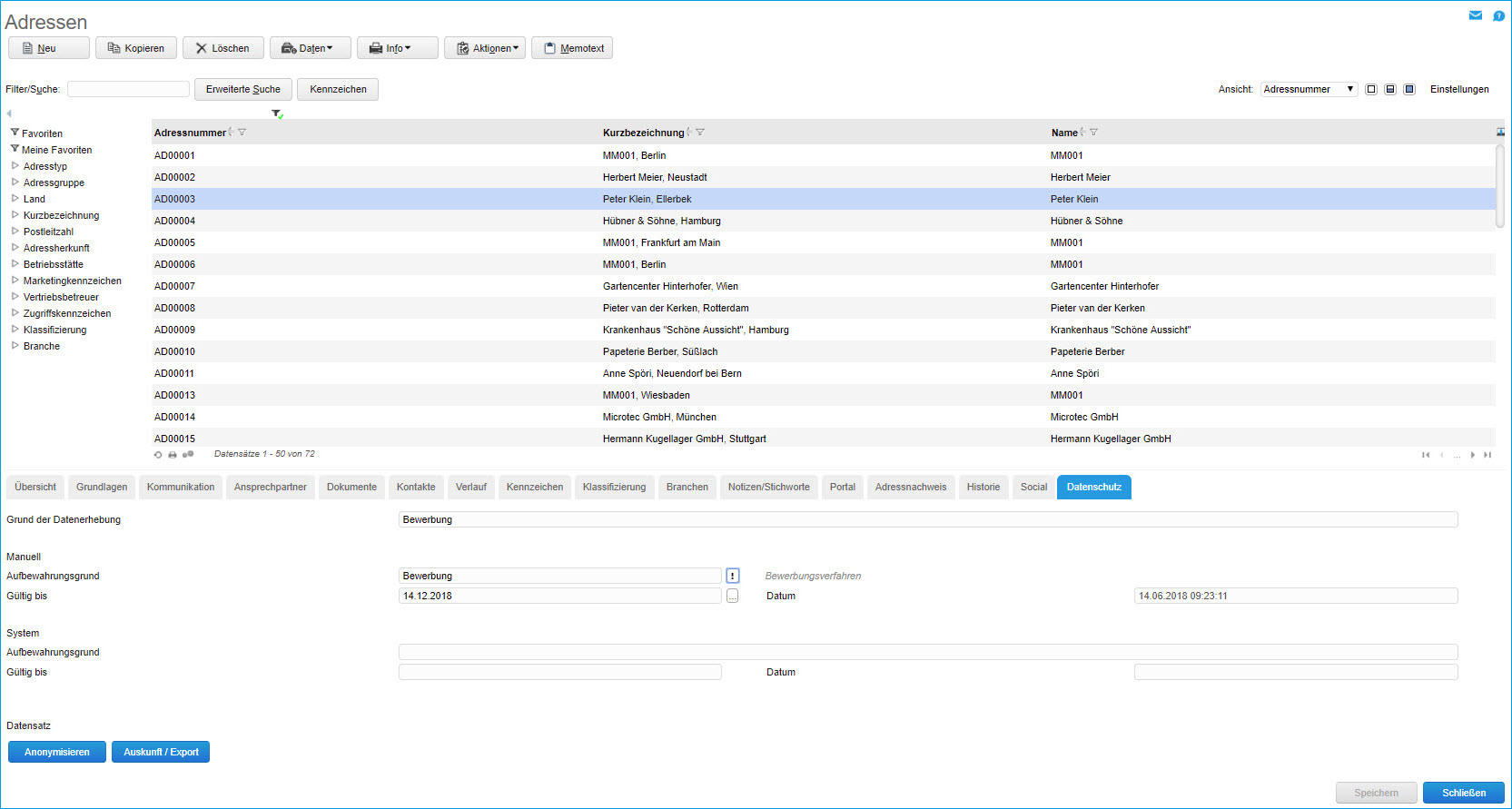Switch to the full detail view layout

point(1409,89)
